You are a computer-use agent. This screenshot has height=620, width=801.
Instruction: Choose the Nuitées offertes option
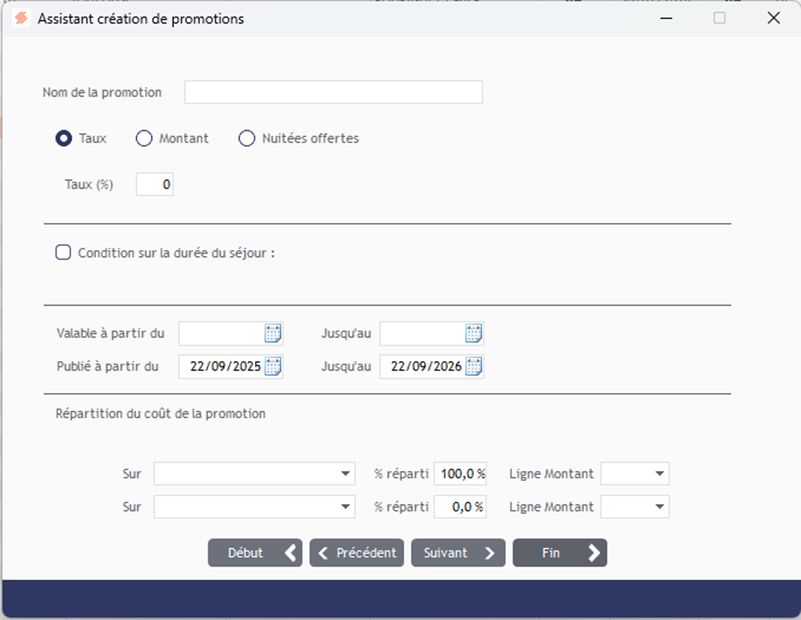247,139
